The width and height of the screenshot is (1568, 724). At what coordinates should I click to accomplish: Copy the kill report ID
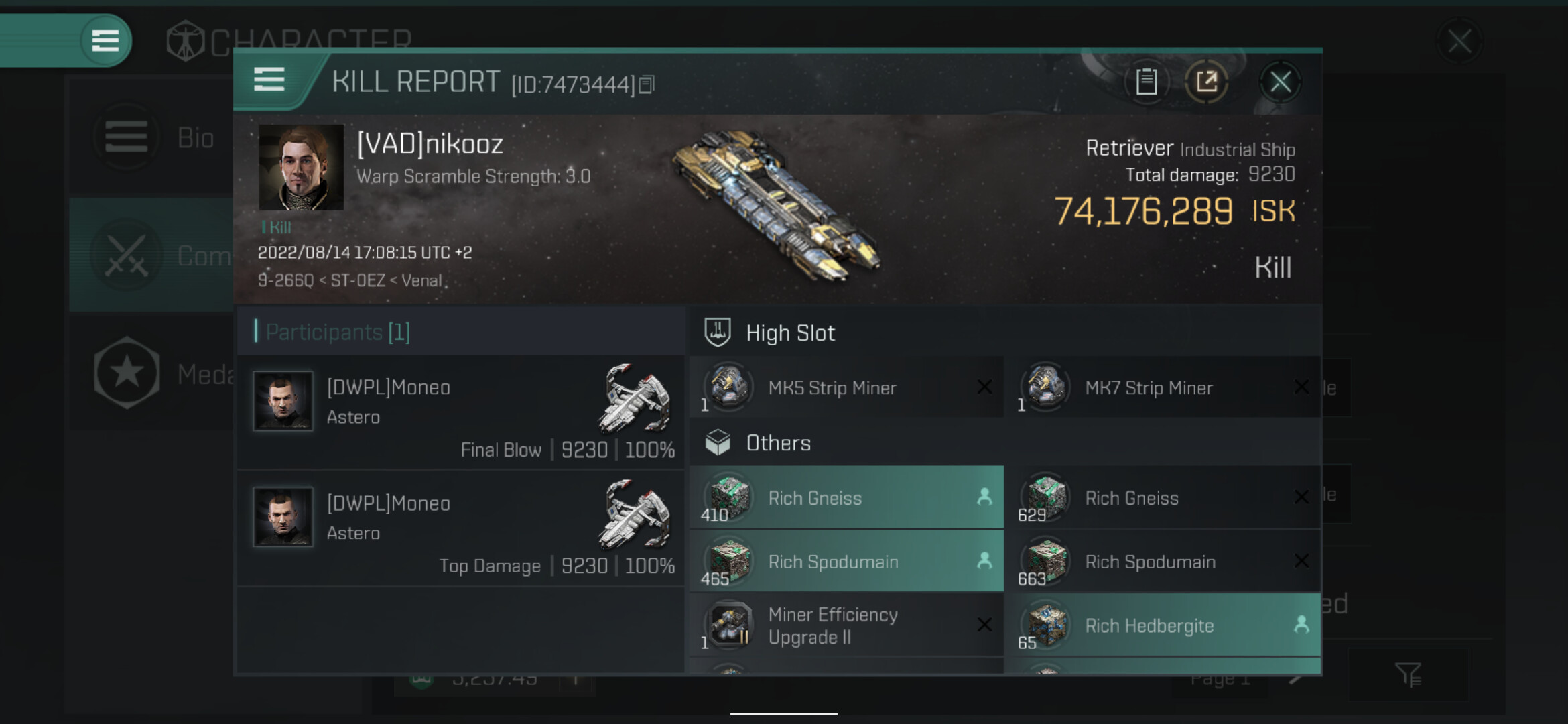[647, 84]
